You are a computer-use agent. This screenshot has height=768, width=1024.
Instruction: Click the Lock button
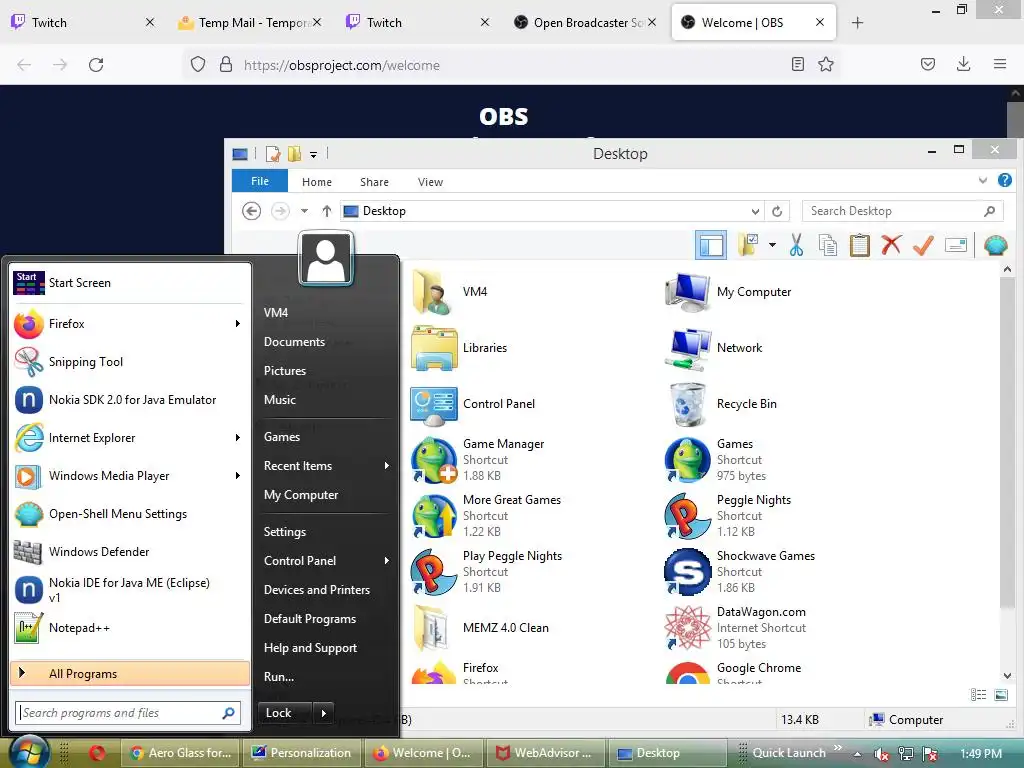[x=285, y=713]
